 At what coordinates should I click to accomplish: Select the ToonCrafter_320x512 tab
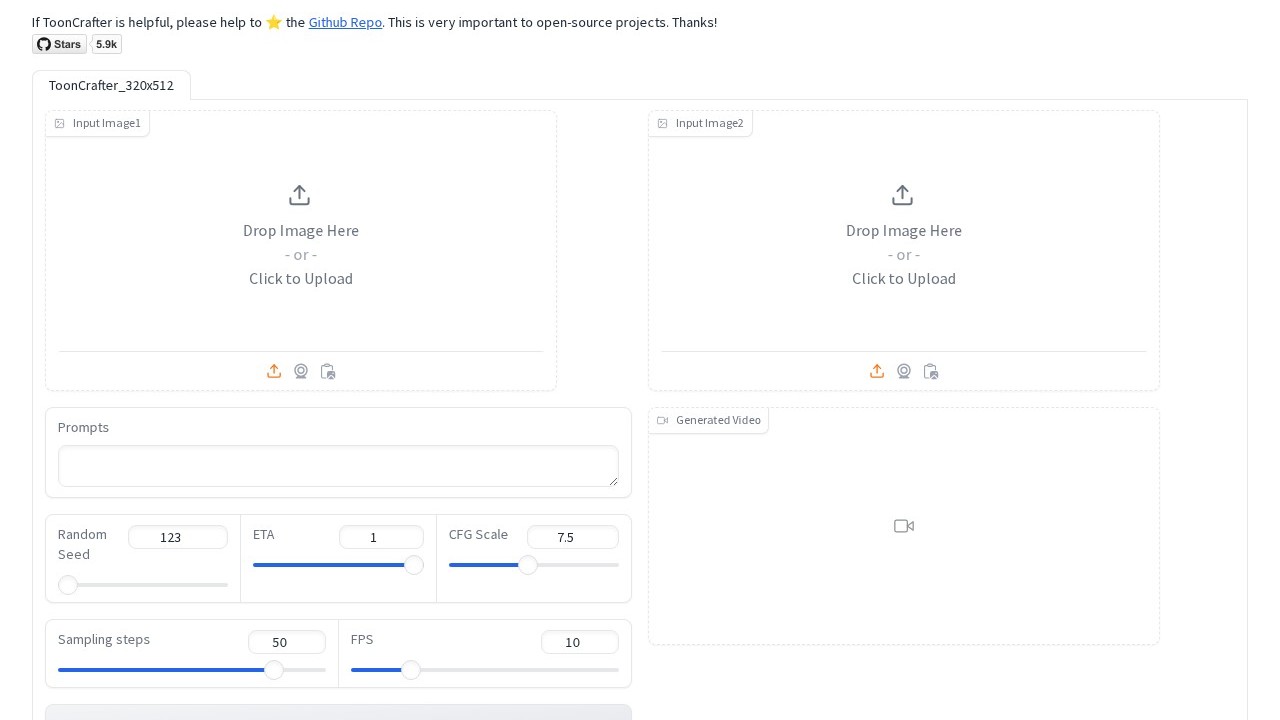(x=111, y=86)
